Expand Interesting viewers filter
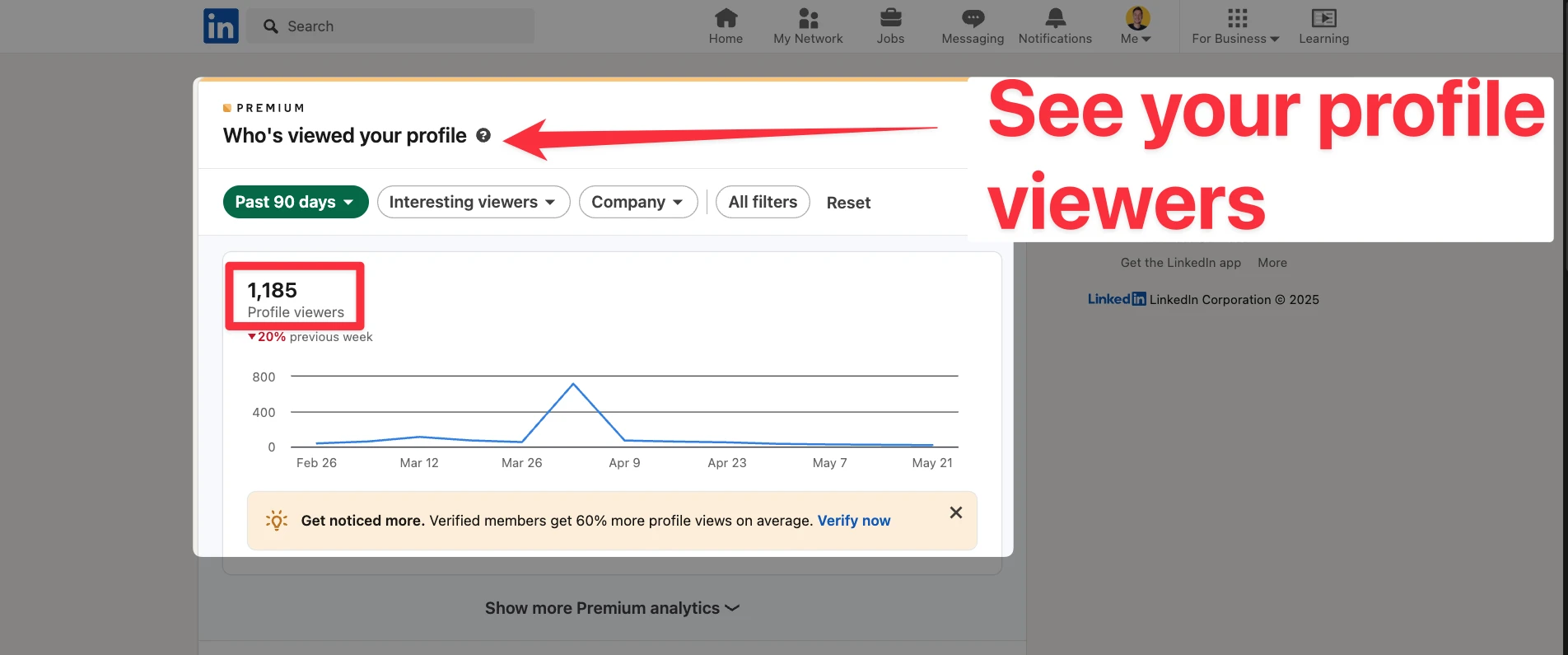The width and height of the screenshot is (1568, 655). coord(474,202)
